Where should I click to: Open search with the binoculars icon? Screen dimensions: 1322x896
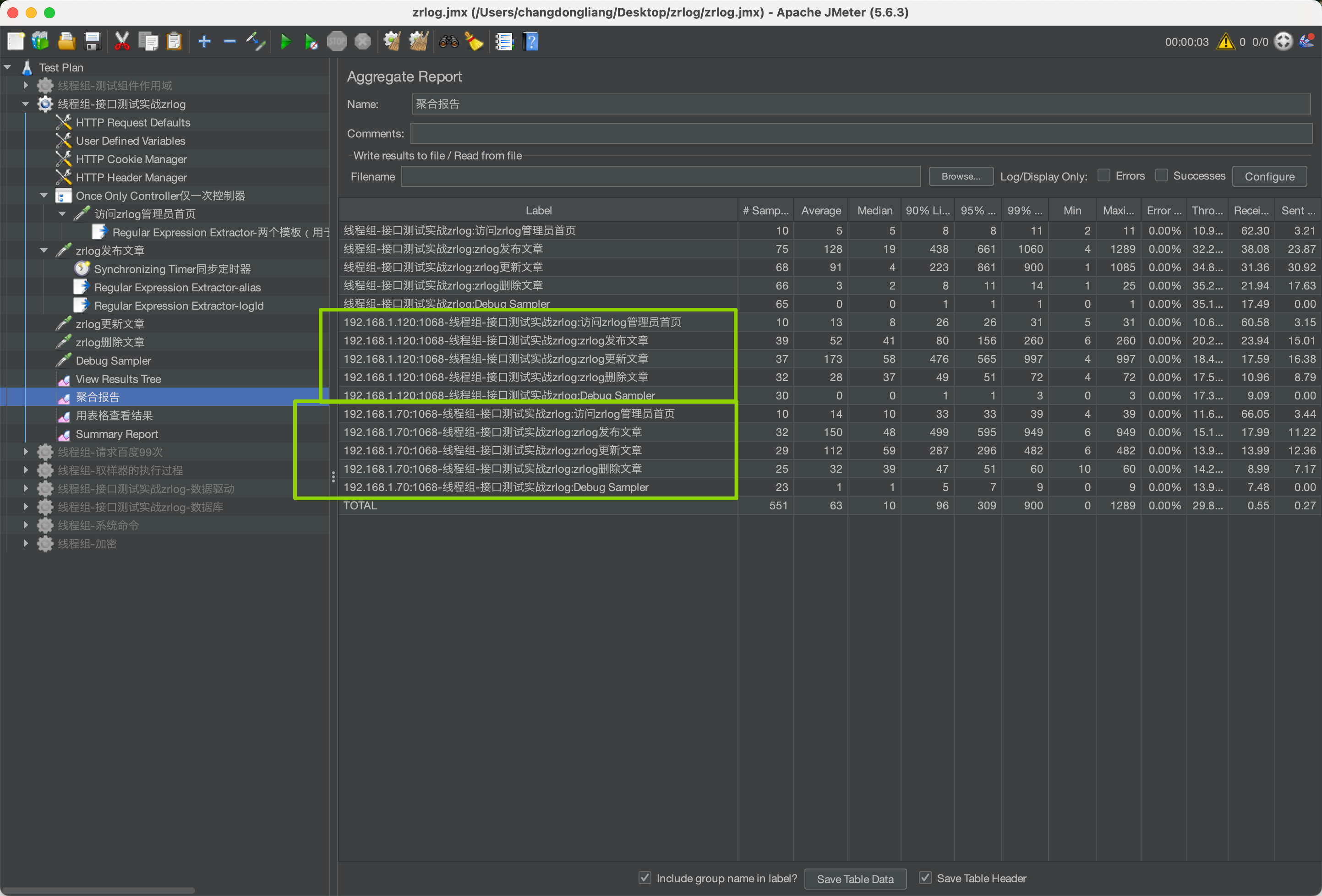point(448,42)
